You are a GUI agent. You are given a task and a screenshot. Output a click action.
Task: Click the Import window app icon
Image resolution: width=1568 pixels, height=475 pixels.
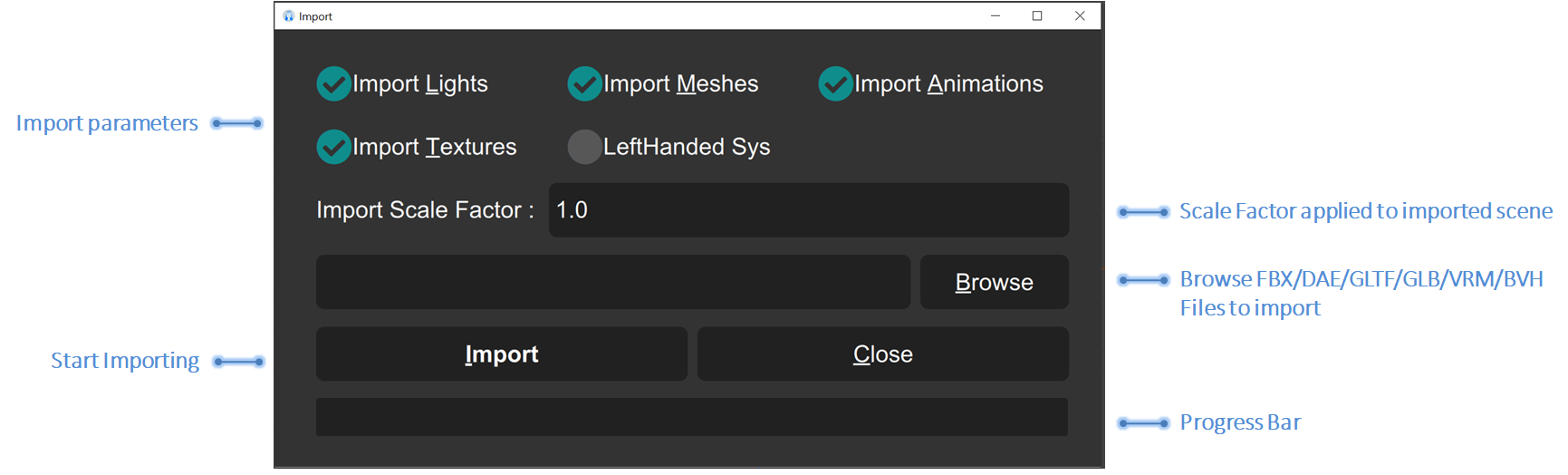(x=288, y=16)
